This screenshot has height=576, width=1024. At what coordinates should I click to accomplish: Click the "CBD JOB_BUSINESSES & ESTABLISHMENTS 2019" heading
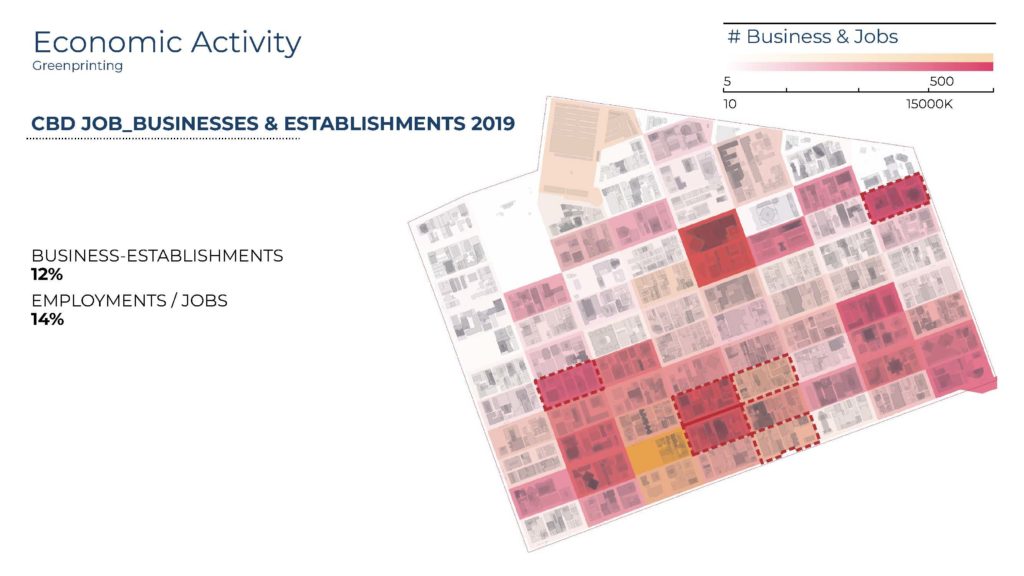coord(273,123)
